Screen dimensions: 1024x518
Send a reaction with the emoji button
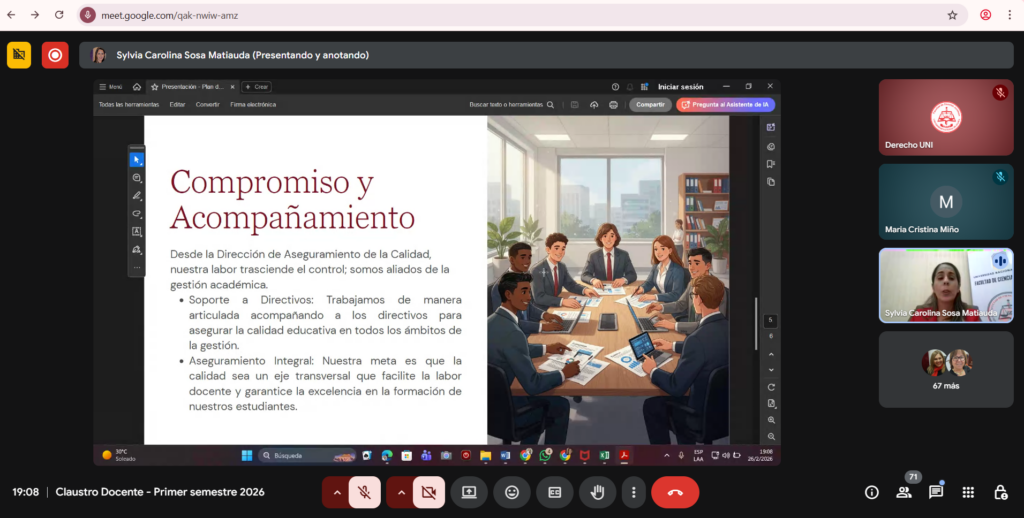pos(512,492)
